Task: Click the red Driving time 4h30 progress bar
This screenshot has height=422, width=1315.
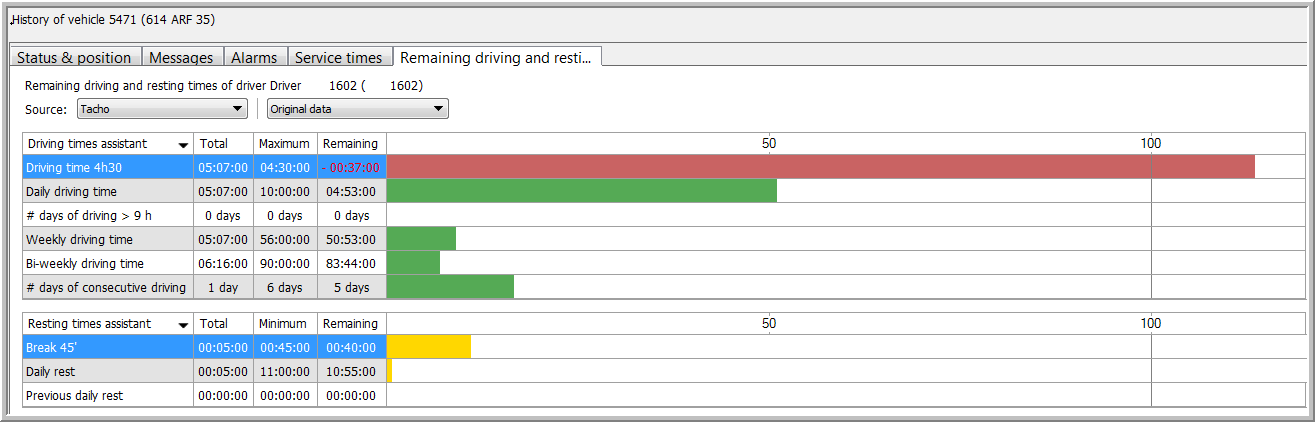Action: click(820, 167)
